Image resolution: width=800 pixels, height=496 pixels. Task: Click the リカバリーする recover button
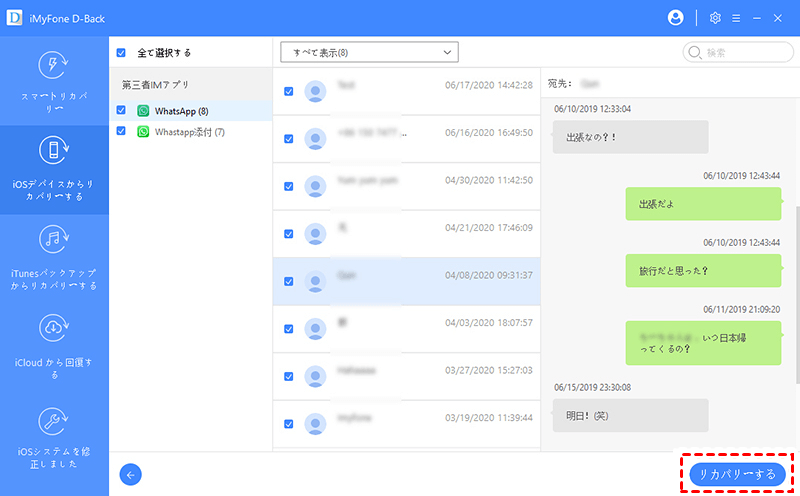(737, 474)
